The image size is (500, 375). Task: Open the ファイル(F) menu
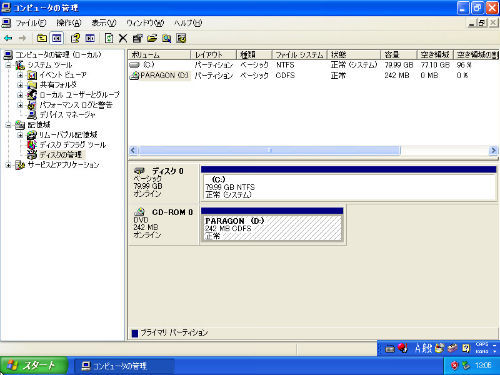pos(31,23)
